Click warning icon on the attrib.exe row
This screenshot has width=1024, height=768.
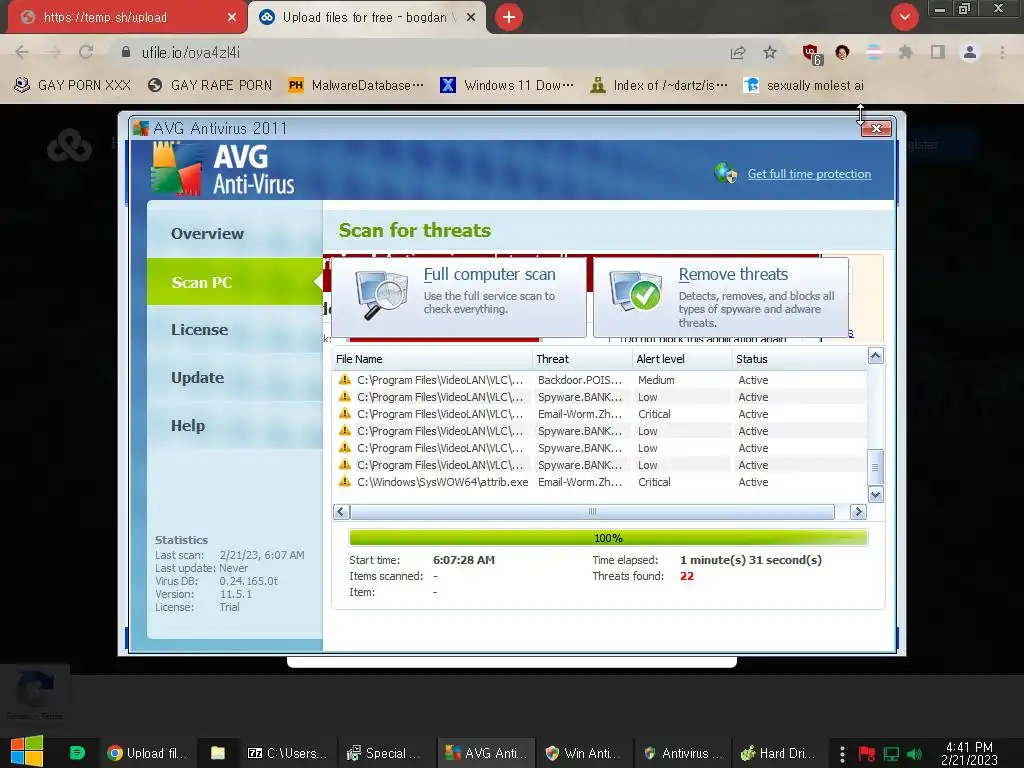[345, 482]
